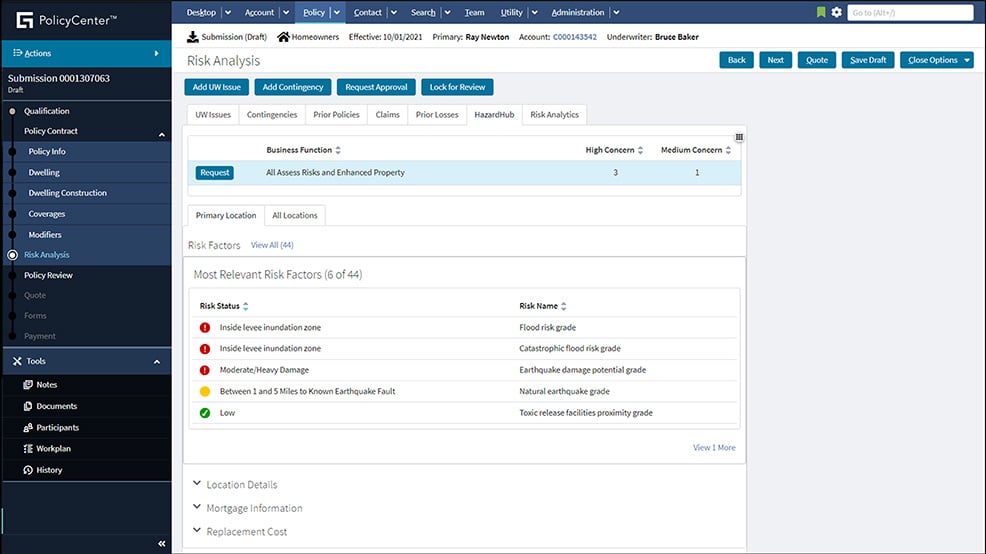Image resolution: width=986 pixels, height=554 pixels.
Task: Open Notes from the Tools section
Action: pyautogui.click(x=46, y=385)
